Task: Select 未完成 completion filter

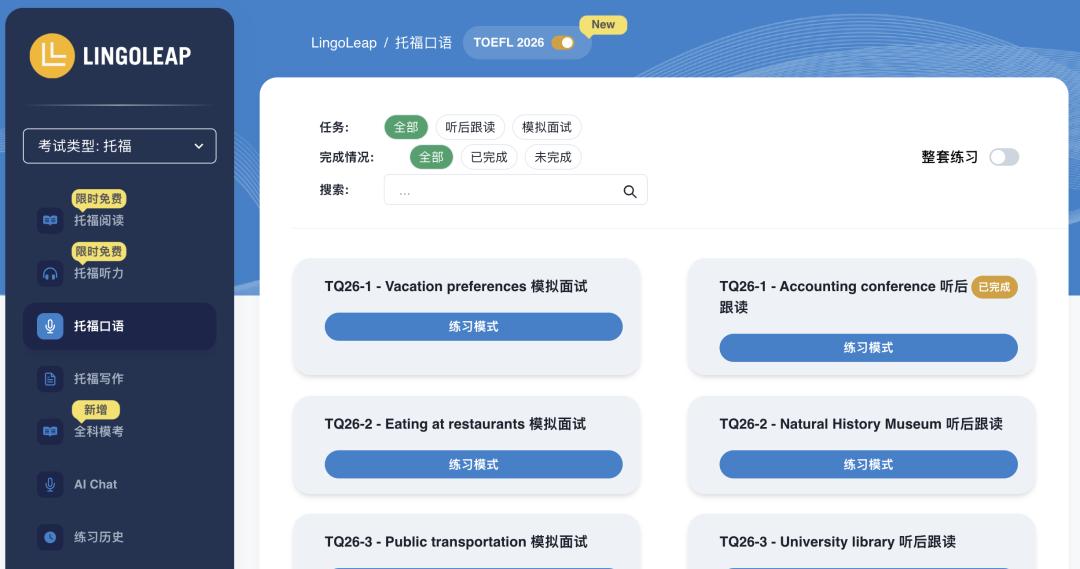Action: [x=553, y=157]
